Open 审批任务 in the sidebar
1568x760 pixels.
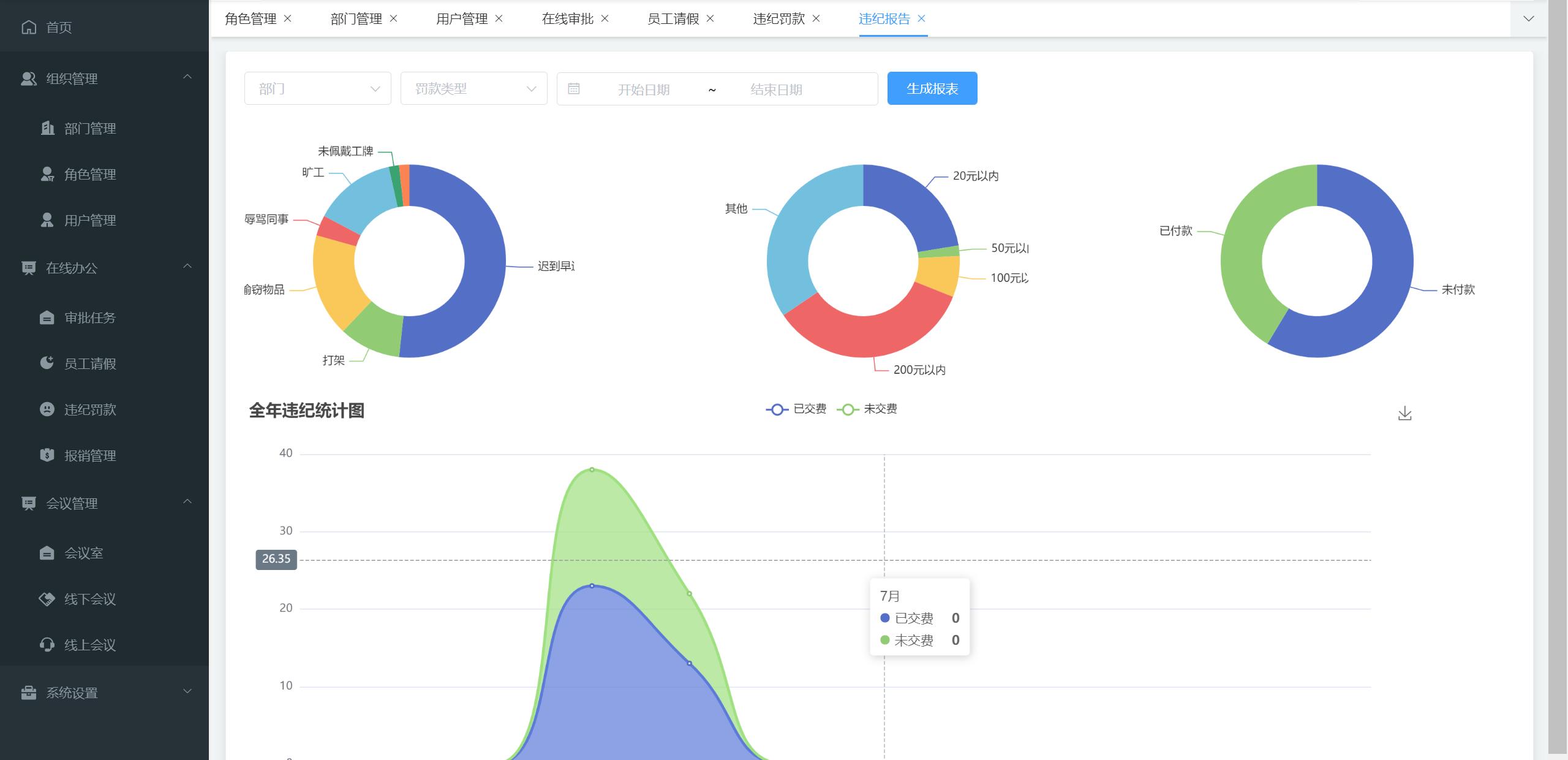pyautogui.click(x=90, y=317)
